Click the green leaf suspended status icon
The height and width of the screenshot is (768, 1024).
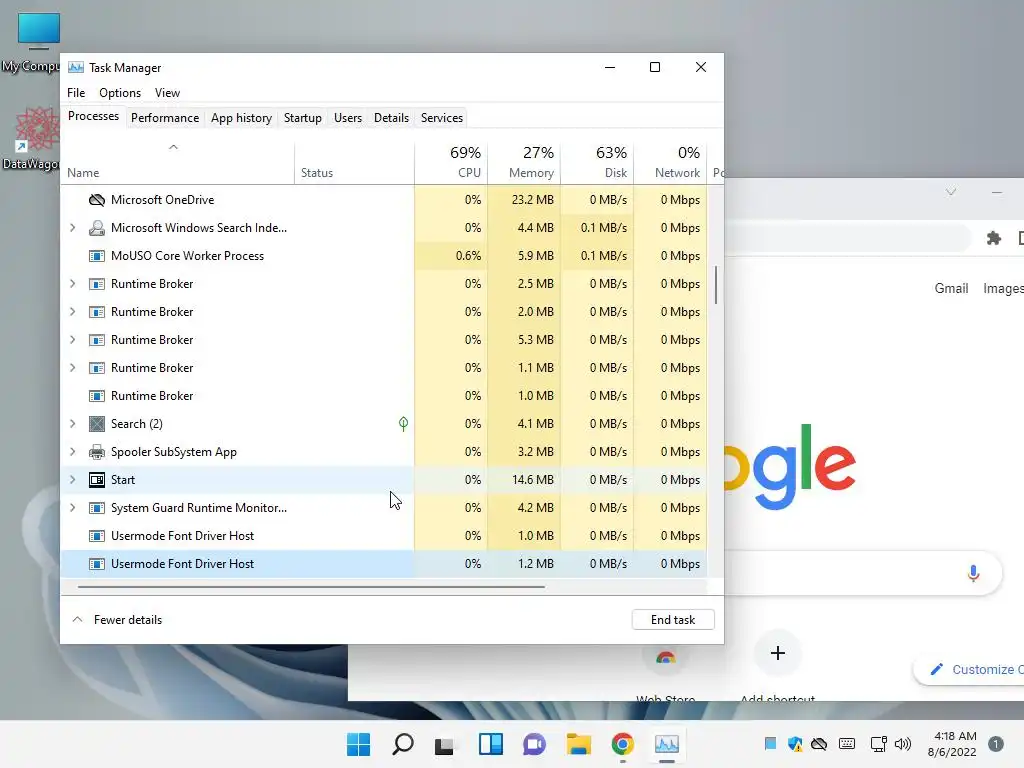pyautogui.click(x=404, y=424)
